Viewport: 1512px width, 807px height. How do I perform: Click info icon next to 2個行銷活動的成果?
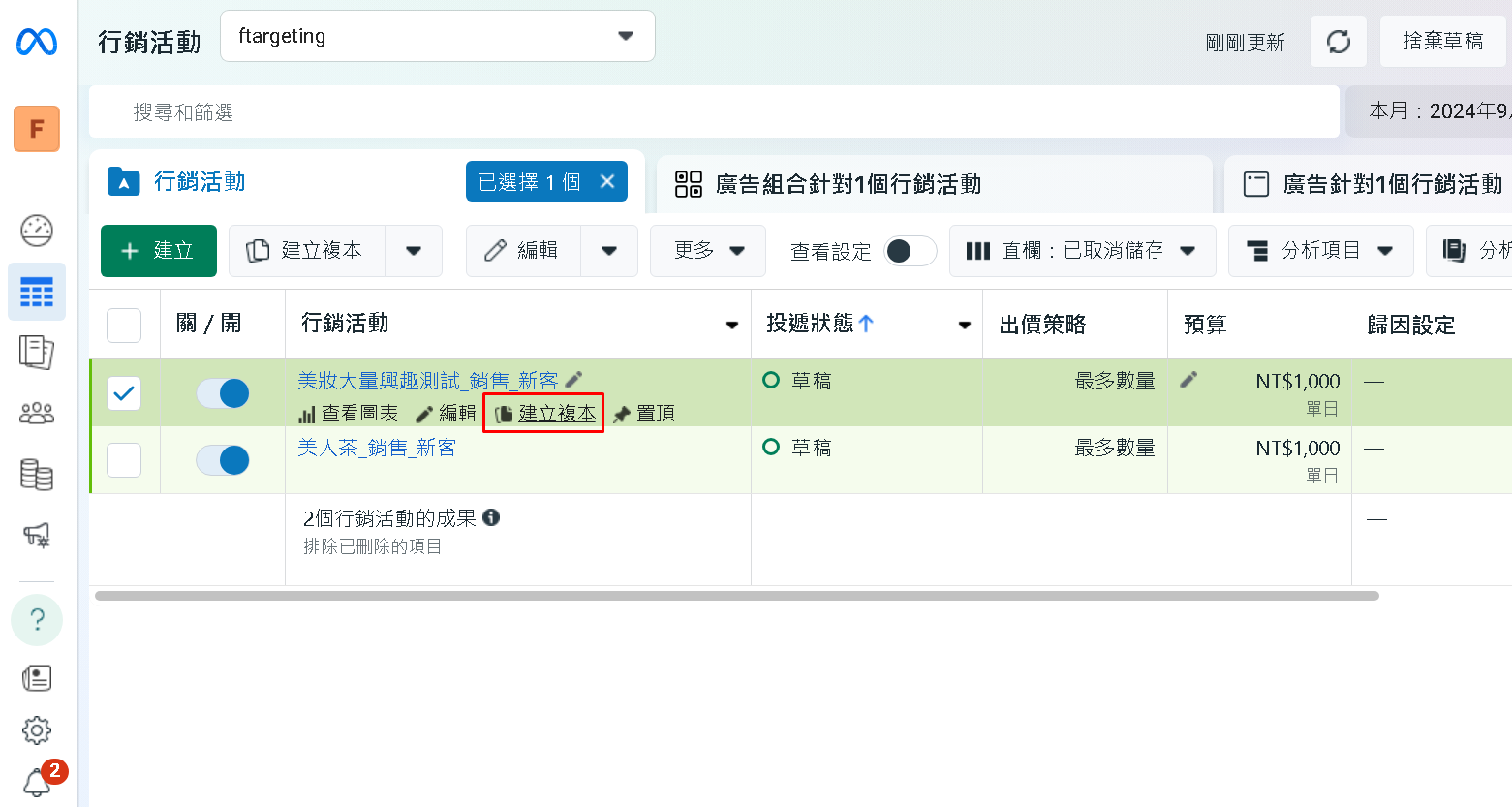tap(491, 517)
